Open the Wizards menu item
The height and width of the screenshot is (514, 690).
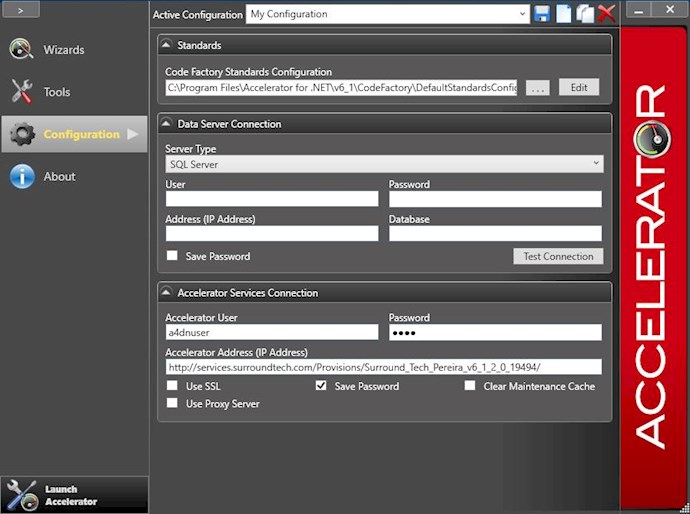[x=74, y=49]
